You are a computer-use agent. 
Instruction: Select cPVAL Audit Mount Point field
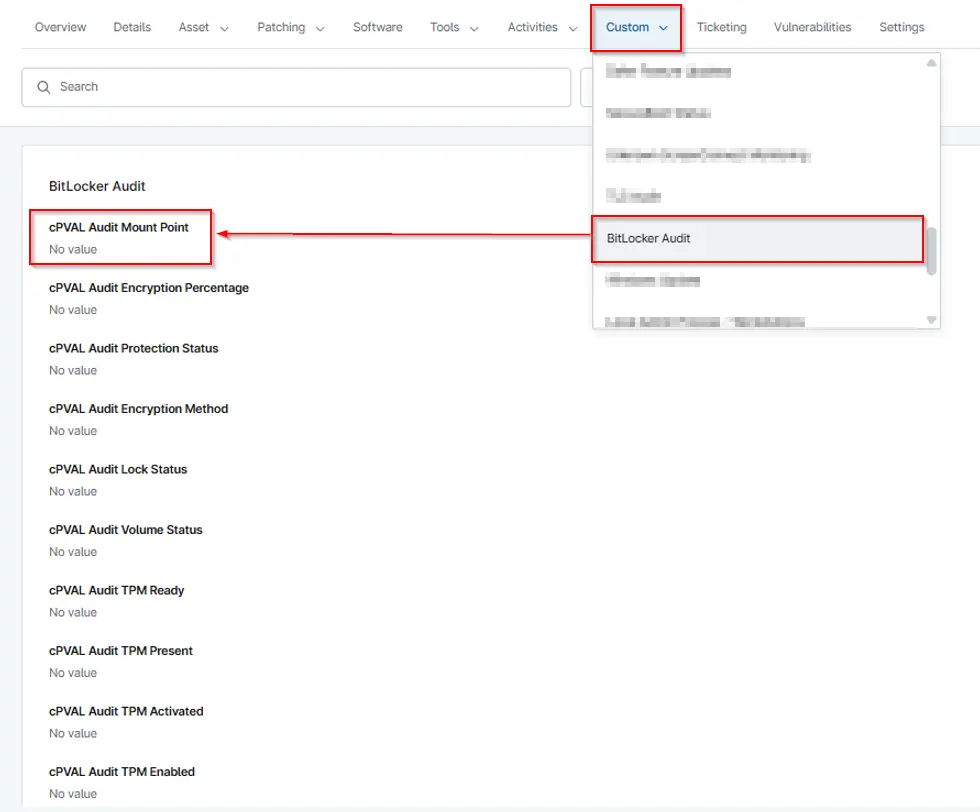click(119, 227)
